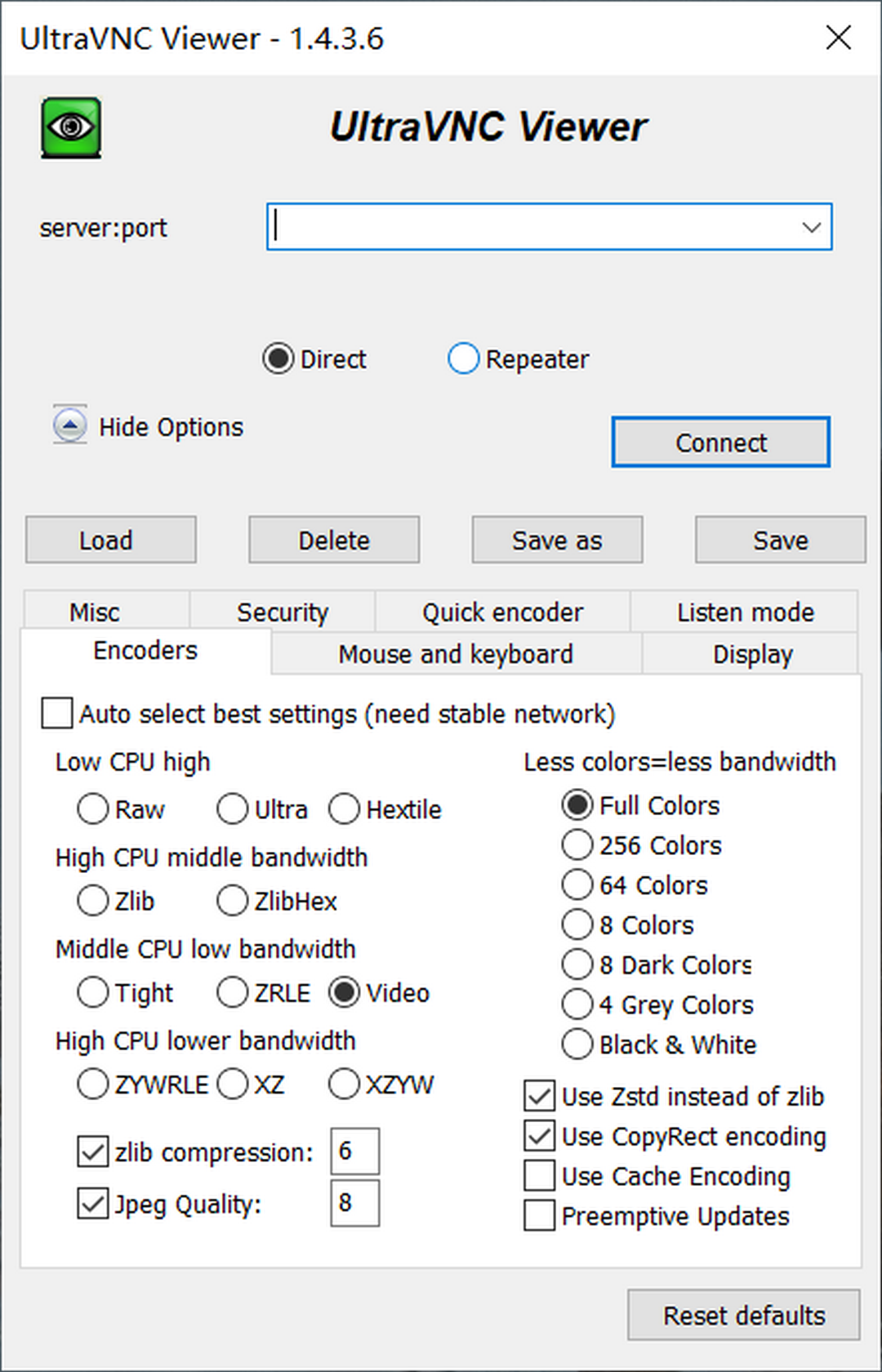
Task: Click the Reset defaults button
Action: pyautogui.click(x=743, y=1315)
